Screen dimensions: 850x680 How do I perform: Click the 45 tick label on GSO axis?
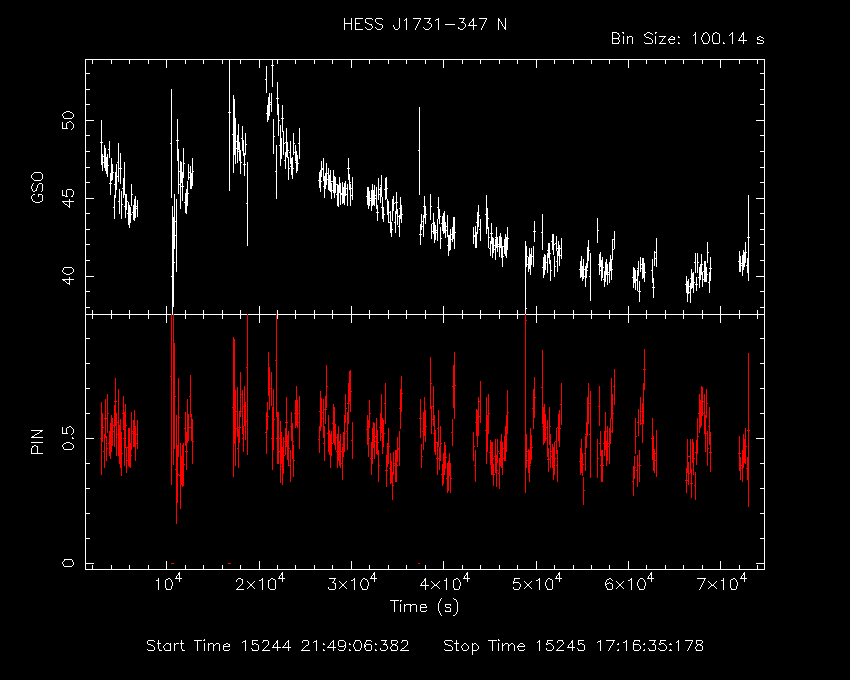tap(68, 198)
